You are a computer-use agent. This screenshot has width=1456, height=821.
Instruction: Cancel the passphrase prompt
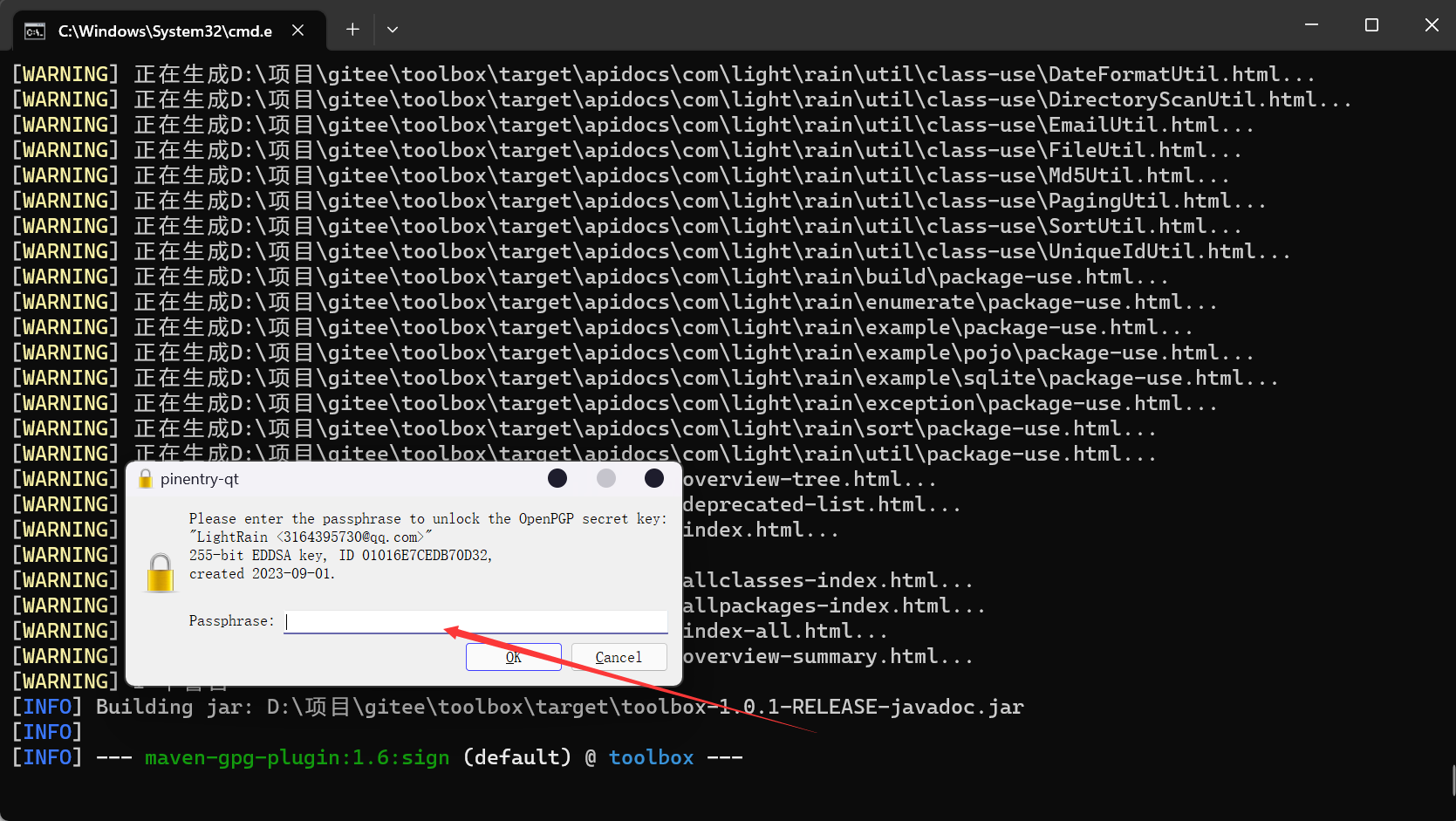tap(619, 657)
